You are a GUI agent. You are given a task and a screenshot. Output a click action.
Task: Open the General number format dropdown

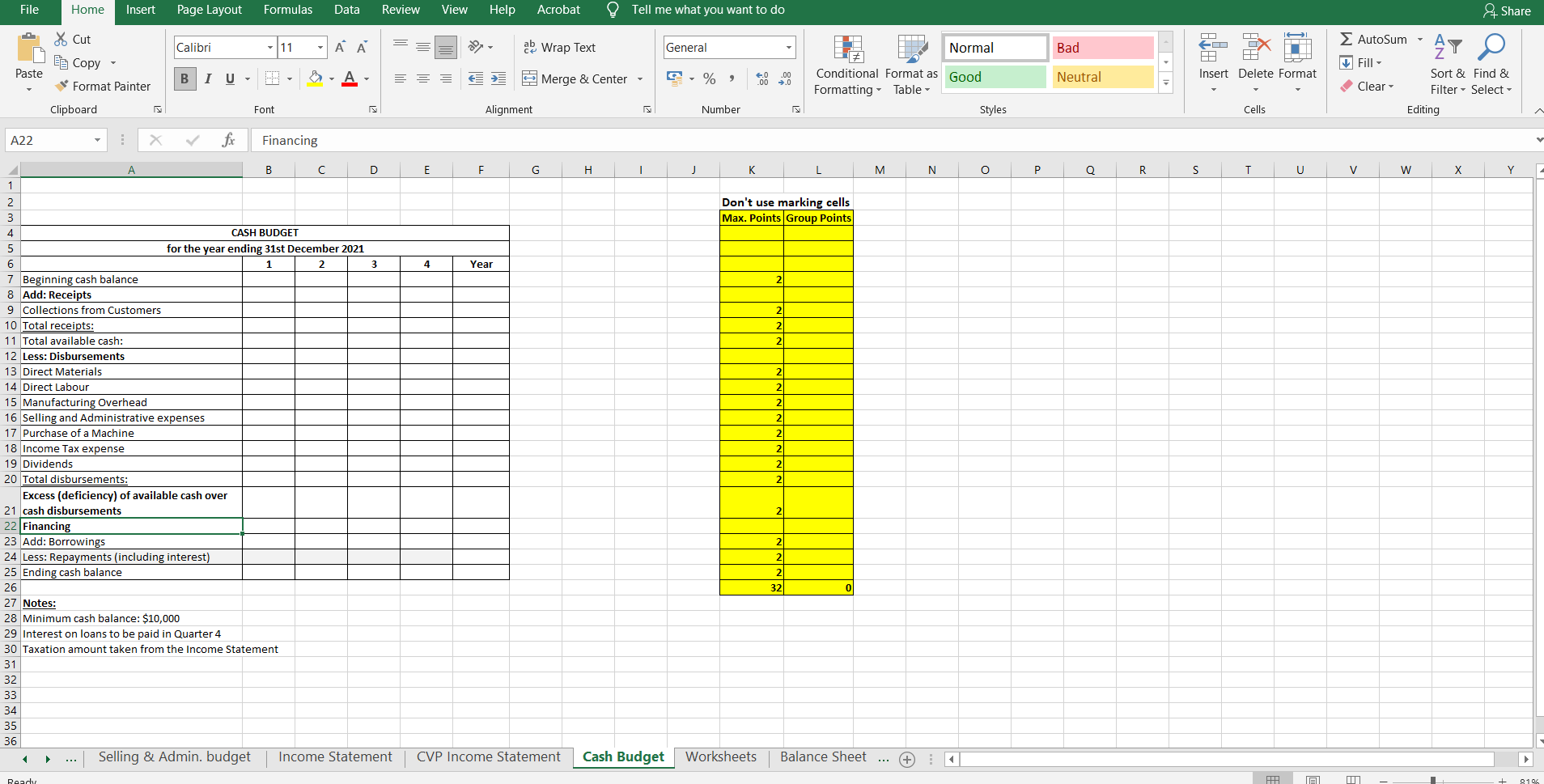[788, 47]
